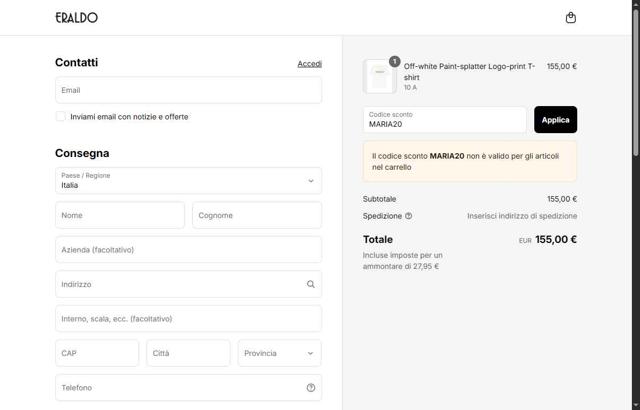Click the Subtotale label
The image size is (640, 410).
379,199
